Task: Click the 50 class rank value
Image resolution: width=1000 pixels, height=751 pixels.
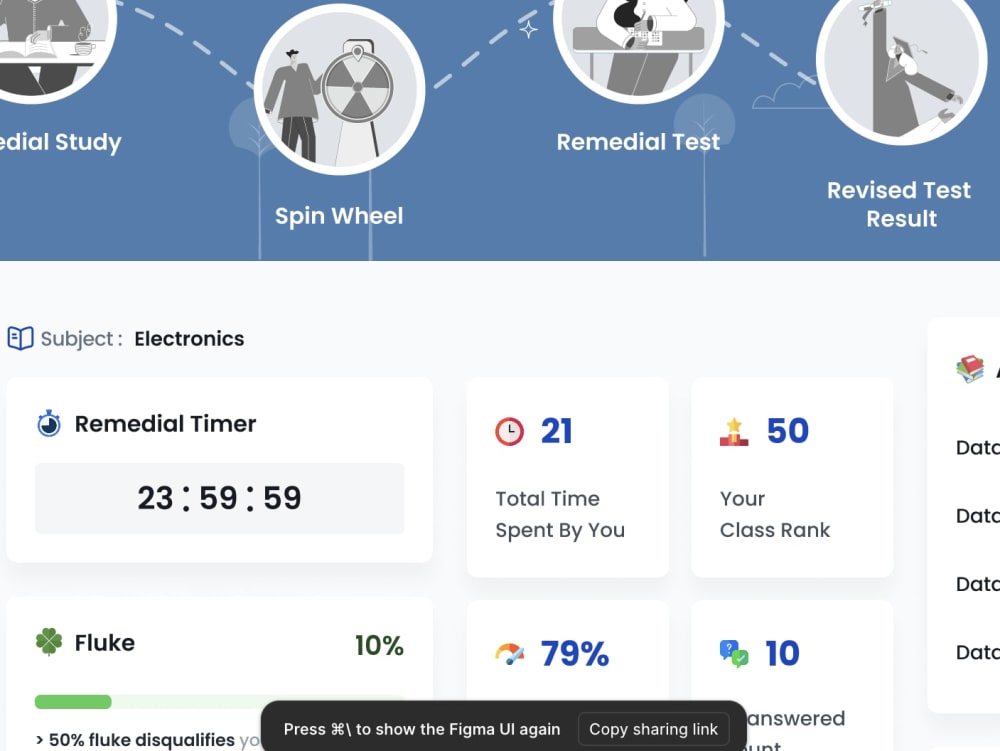Action: coord(788,431)
